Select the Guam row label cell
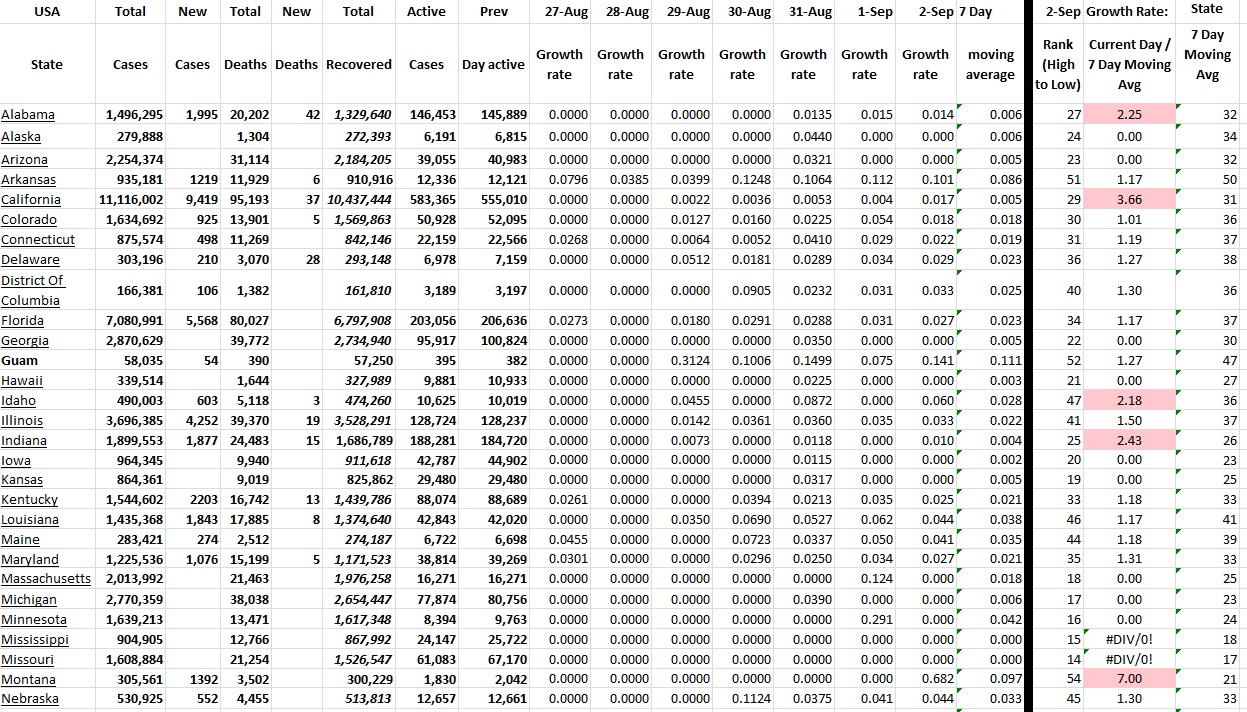This screenshot has height=712, width=1247. pyautogui.click(x=21, y=360)
